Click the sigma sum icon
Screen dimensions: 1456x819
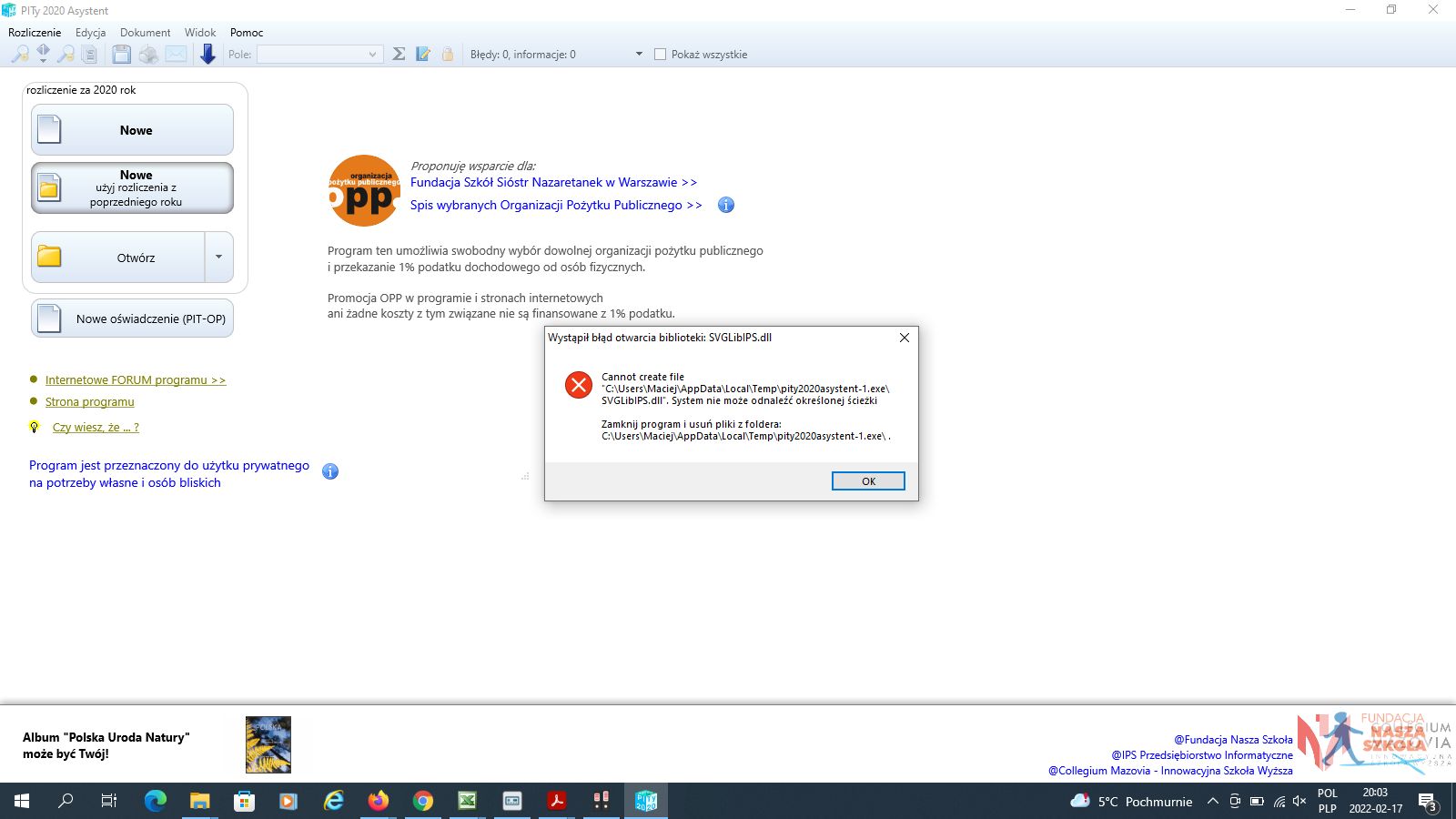[x=399, y=55]
